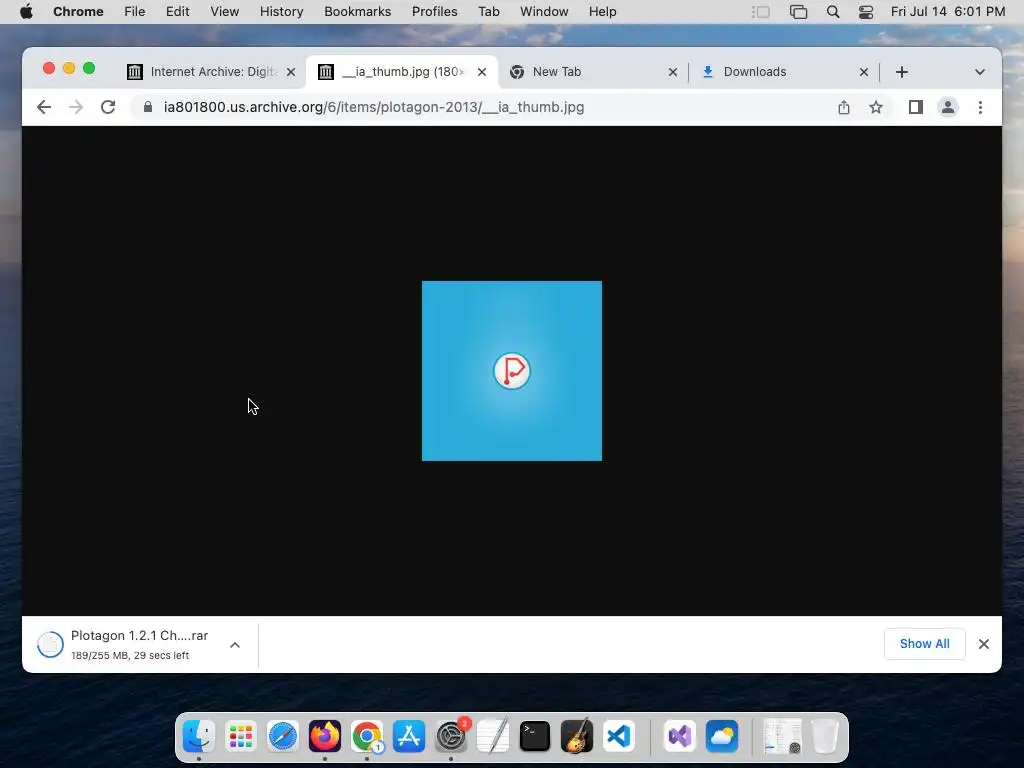The width and height of the screenshot is (1024, 768).
Task: View site info via the lock icon
Action: pos(148,107)
